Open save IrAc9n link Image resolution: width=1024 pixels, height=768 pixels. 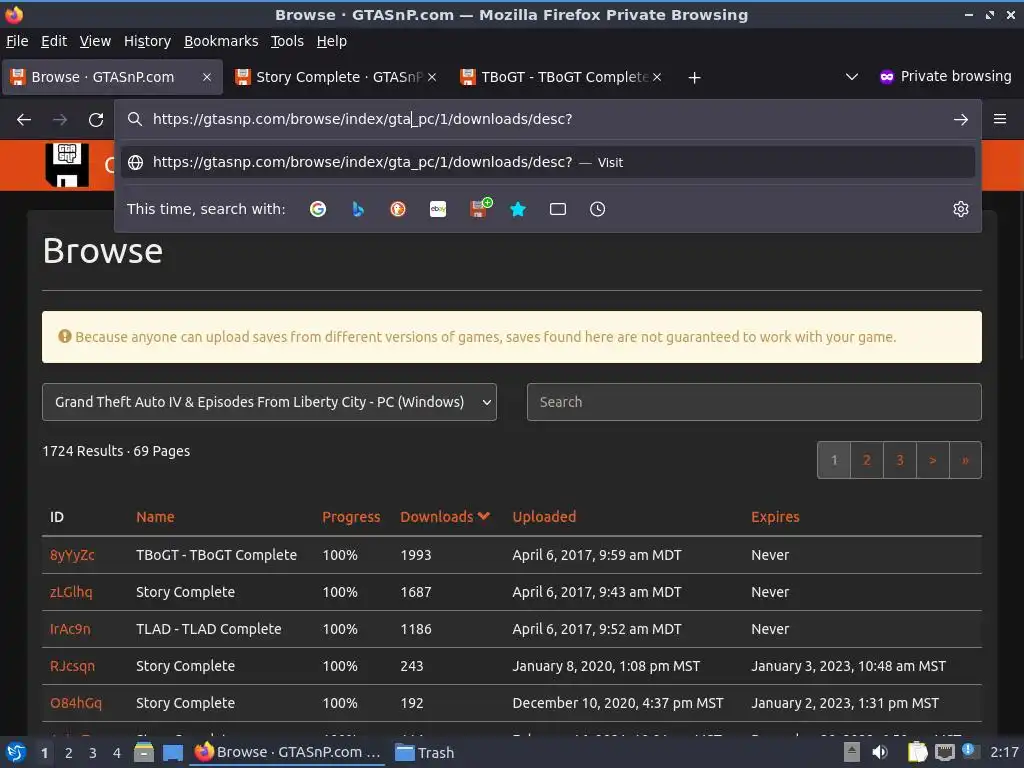pyautogui.click(x=70, y=629)
